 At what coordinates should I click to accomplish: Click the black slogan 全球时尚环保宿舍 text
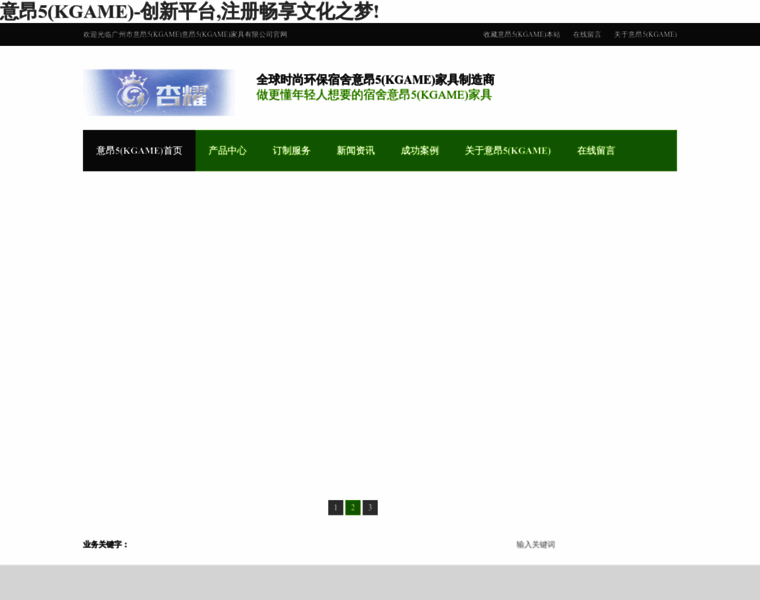(x=375, y=80)
